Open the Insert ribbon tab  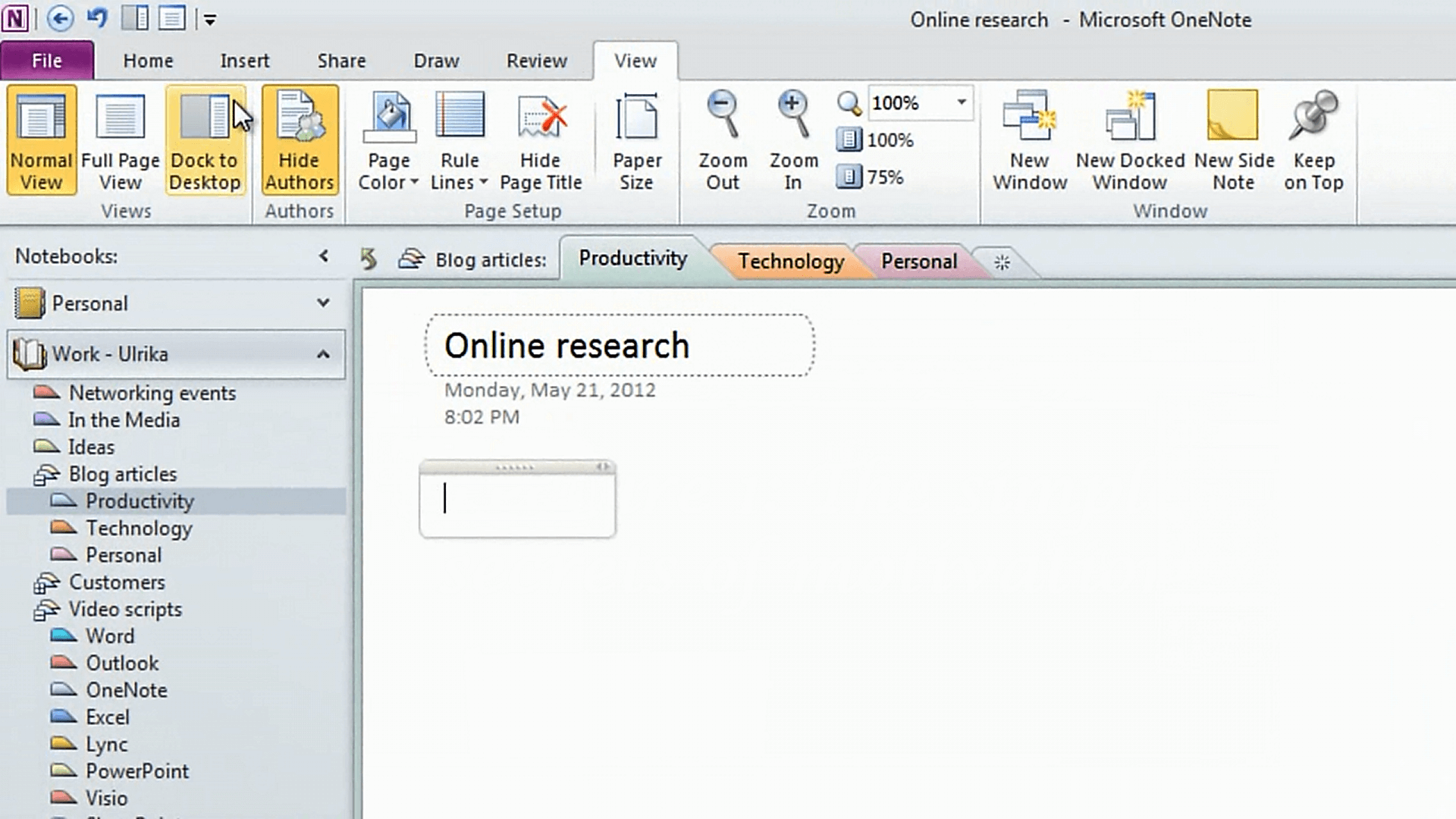245,61
